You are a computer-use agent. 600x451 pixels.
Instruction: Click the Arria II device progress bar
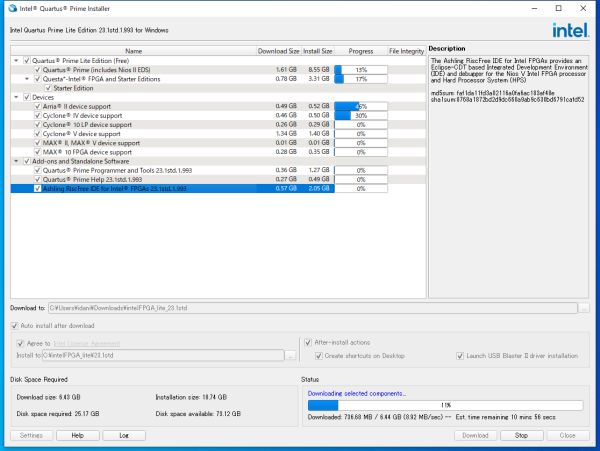[361, 106]
